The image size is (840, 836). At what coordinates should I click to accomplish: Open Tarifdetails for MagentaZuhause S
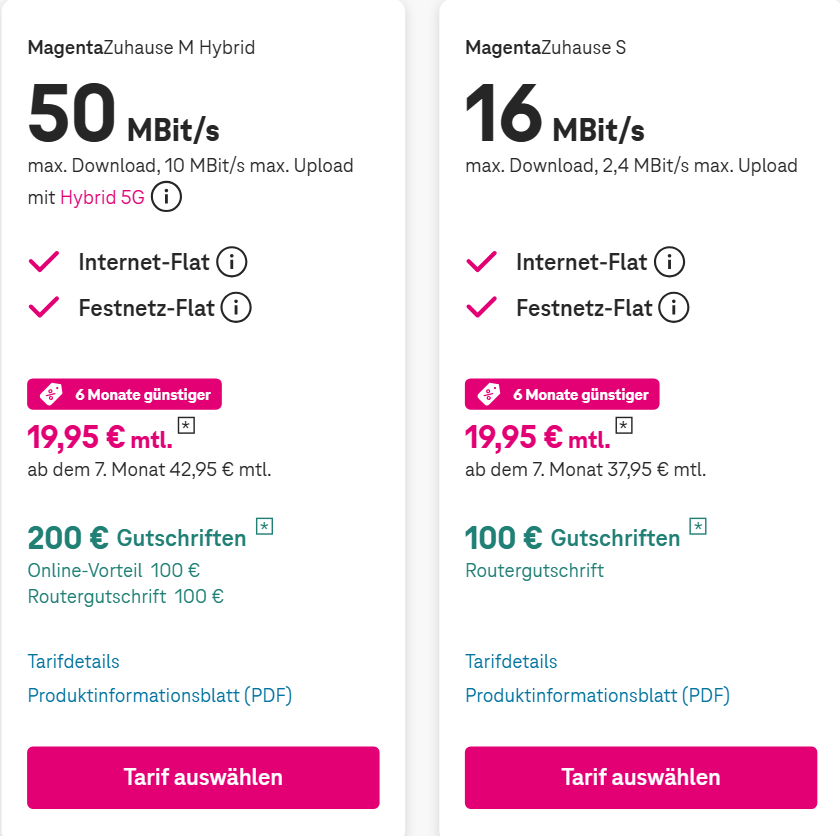[x=511, y=661]
